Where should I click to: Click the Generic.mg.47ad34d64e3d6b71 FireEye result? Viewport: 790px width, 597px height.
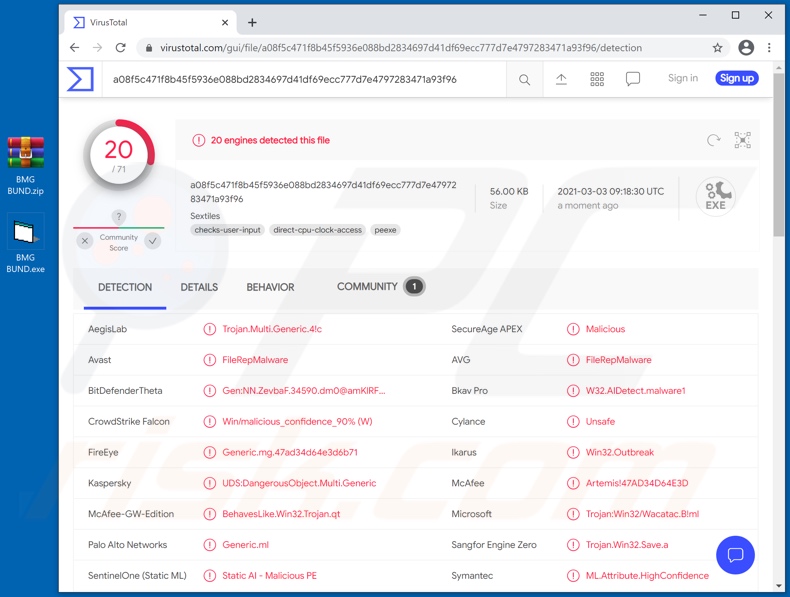pyautogui.click(x=290, y=452)
